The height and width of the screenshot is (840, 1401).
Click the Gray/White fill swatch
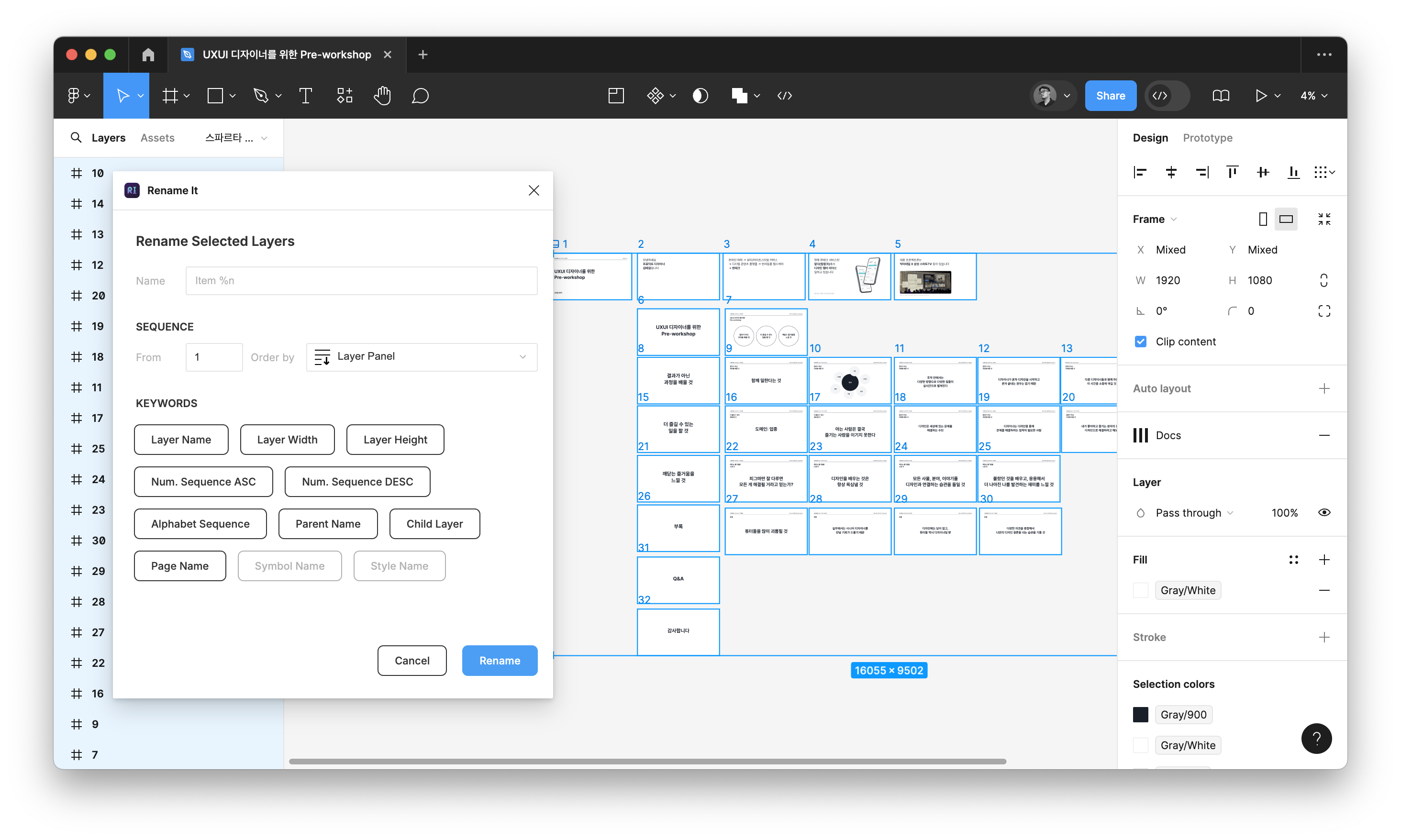pyautogui.click(x=1141, y=590)
